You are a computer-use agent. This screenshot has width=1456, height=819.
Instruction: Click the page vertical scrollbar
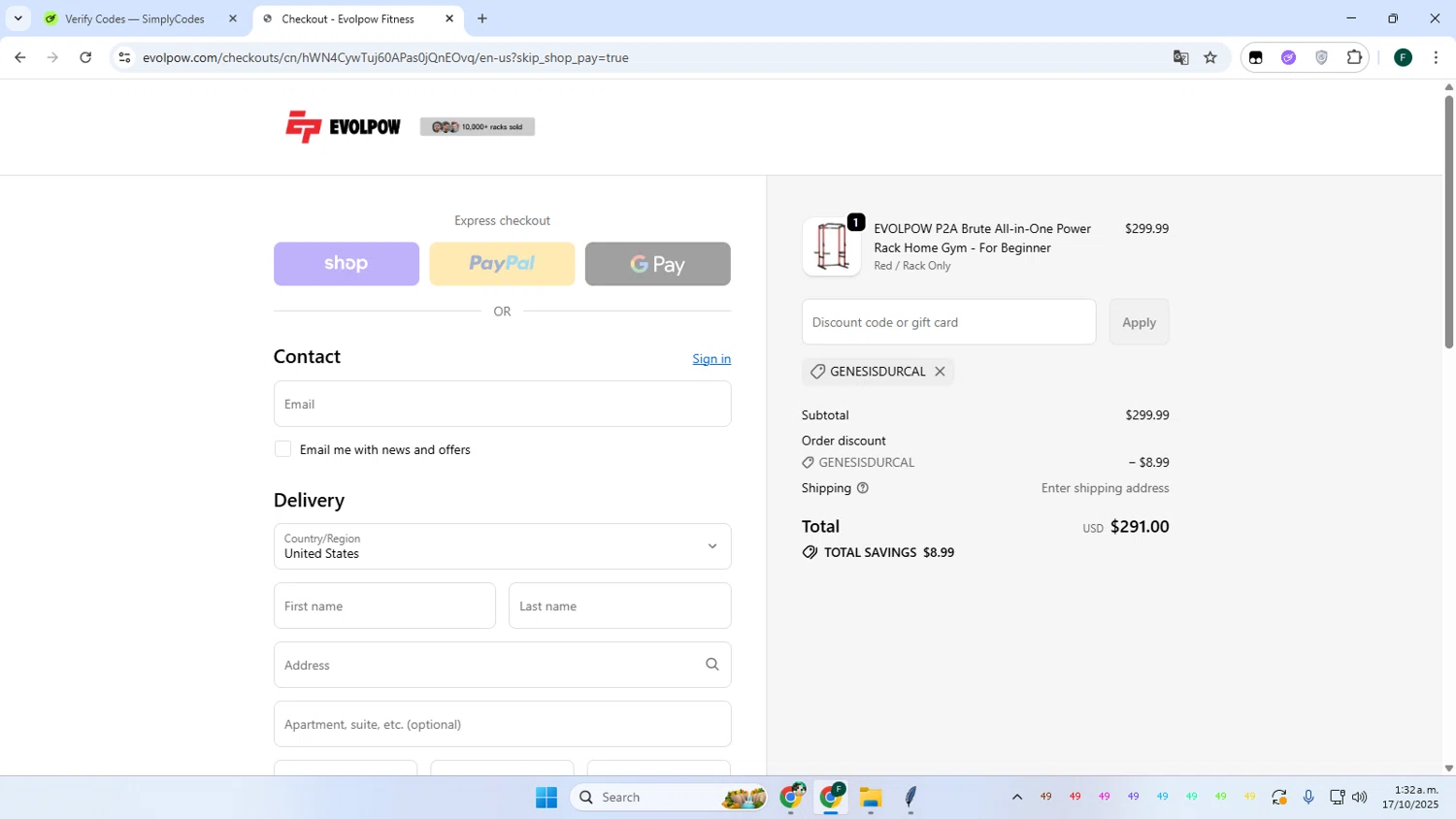1448,221
